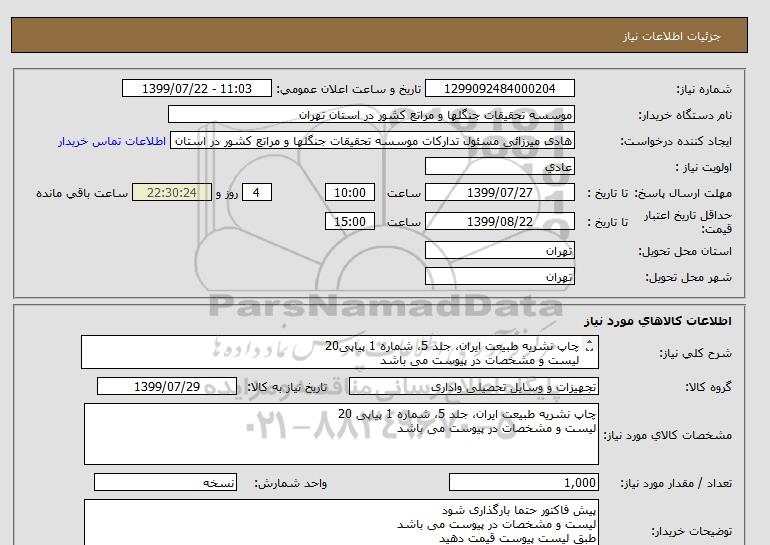The width and height of the screenshot is (770, 545).
Task: Click the quantity field showing 1,000
Action: coord(523,483)
